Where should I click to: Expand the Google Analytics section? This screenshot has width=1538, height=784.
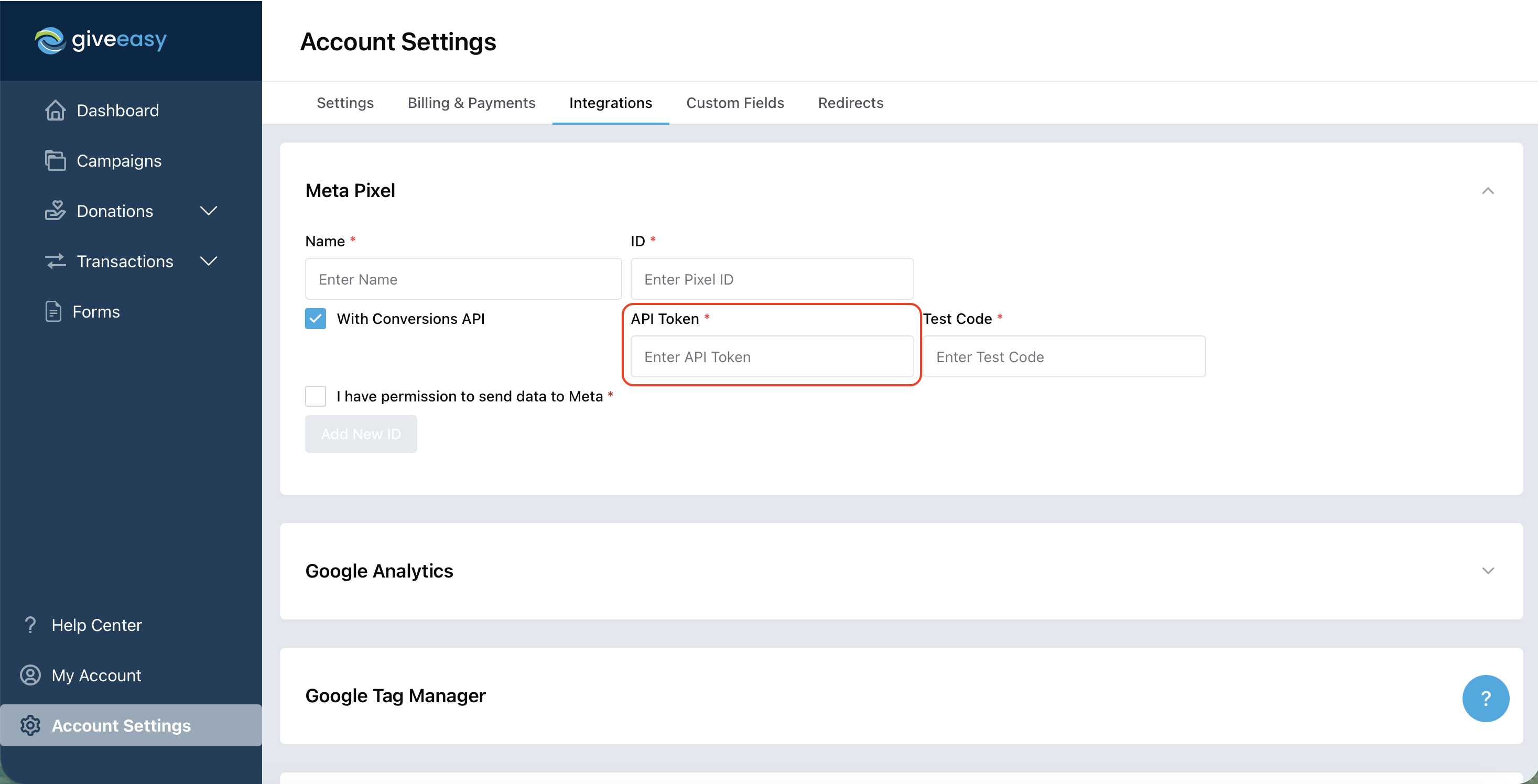(1488, 571)
